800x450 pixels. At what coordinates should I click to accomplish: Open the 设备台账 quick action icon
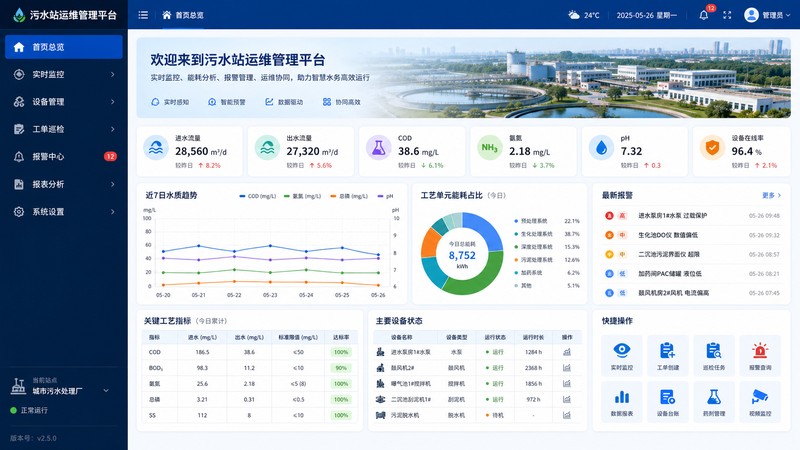tap(667, 396)
